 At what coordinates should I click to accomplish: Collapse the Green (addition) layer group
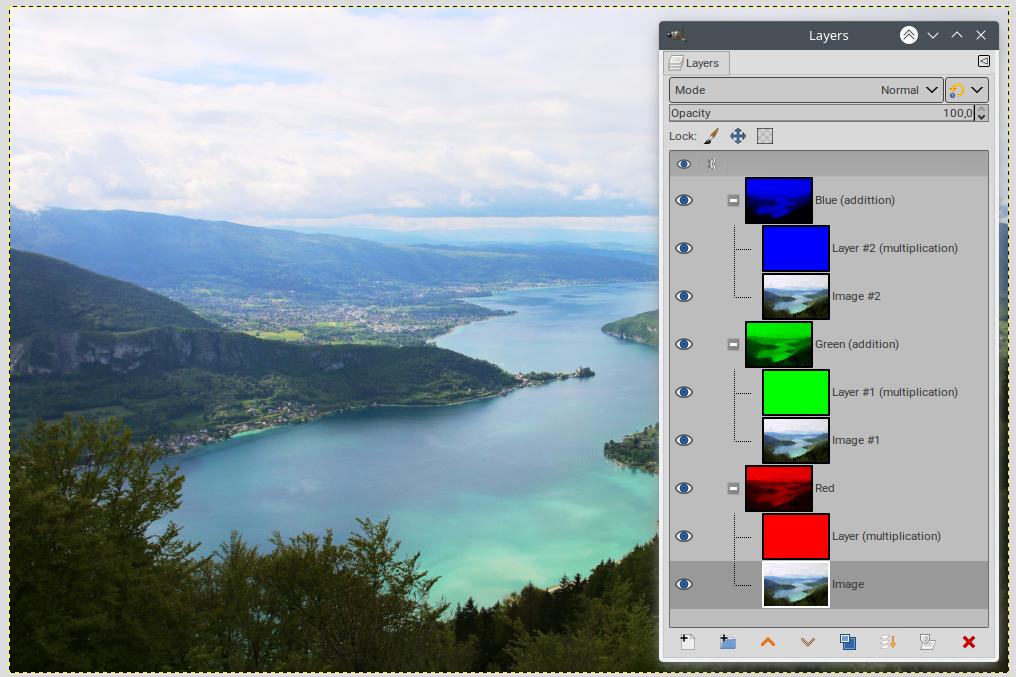coord(733,344)
